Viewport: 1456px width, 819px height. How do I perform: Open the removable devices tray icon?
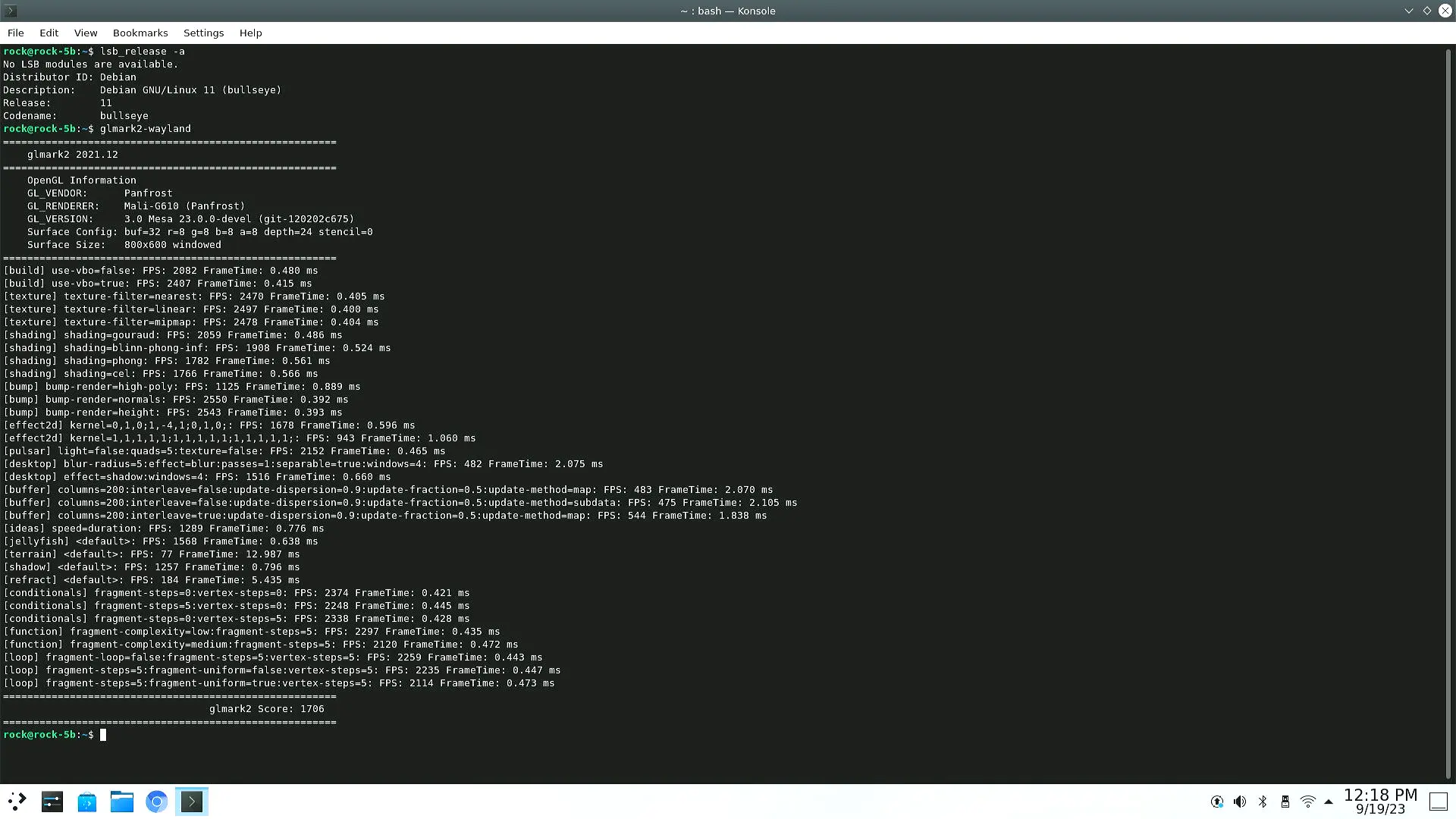pos(1285,802)
